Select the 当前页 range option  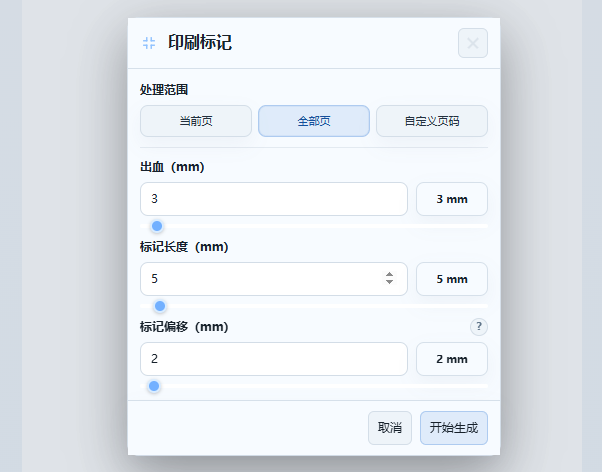pyautogui.click(x=196, y=121)
